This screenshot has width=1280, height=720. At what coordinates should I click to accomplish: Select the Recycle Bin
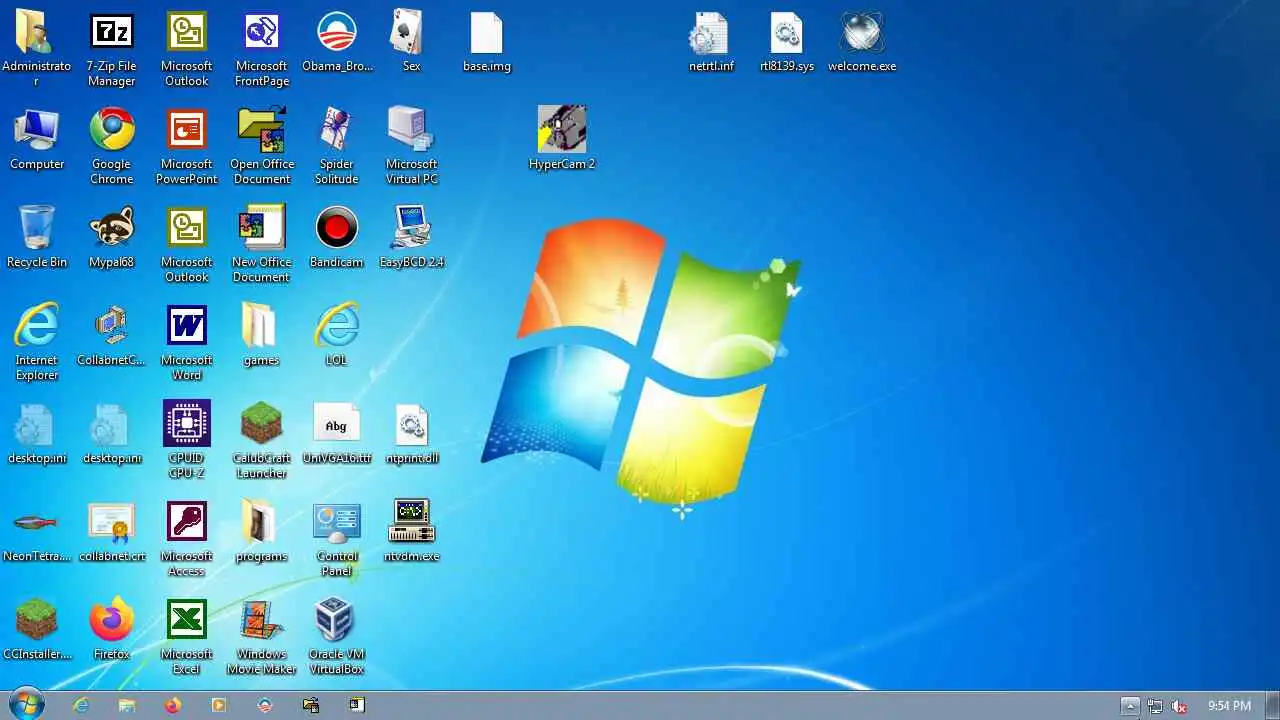(37, 238)
